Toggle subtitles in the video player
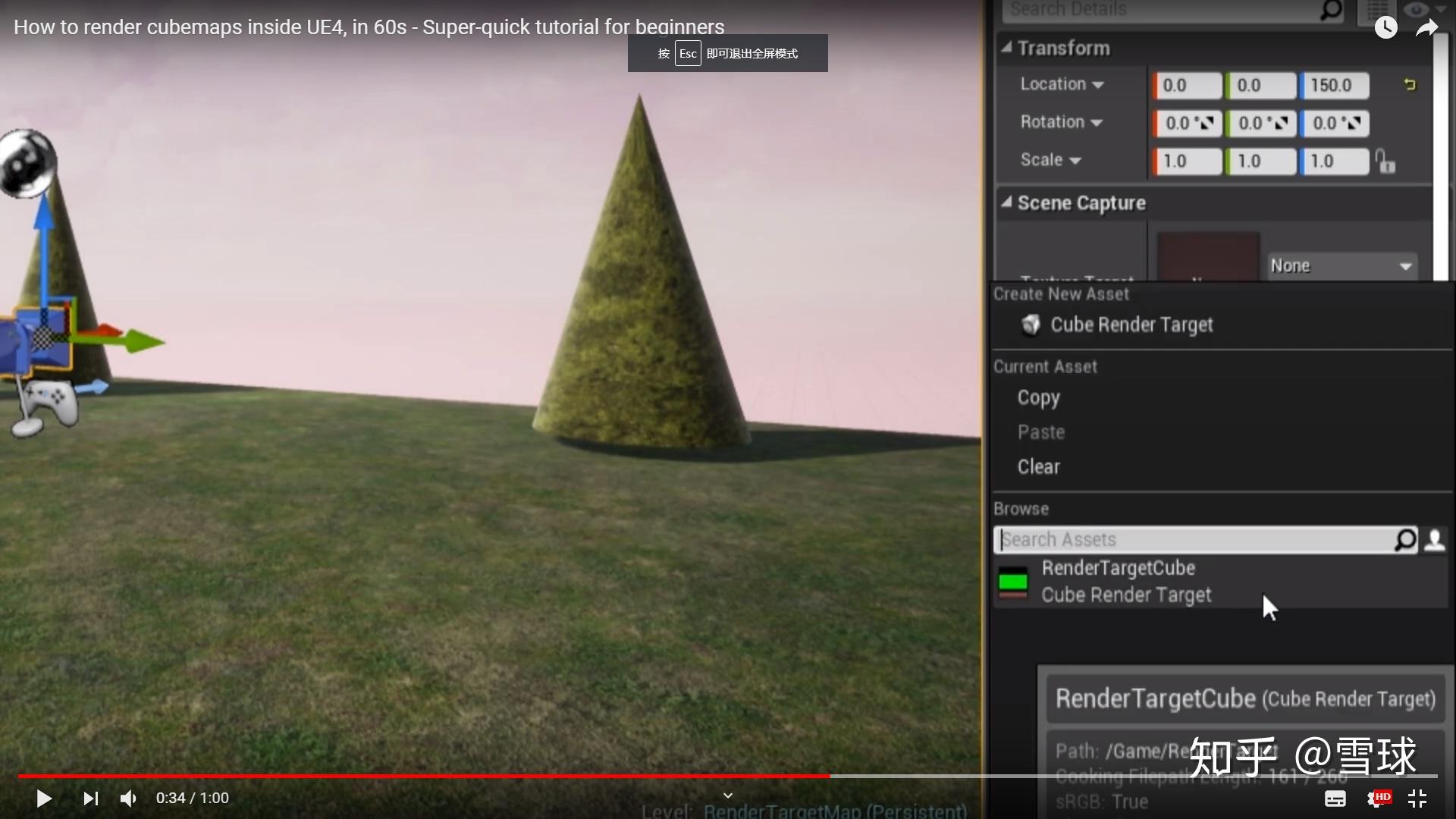The image size is (1456, 819). pos(1335,798)
